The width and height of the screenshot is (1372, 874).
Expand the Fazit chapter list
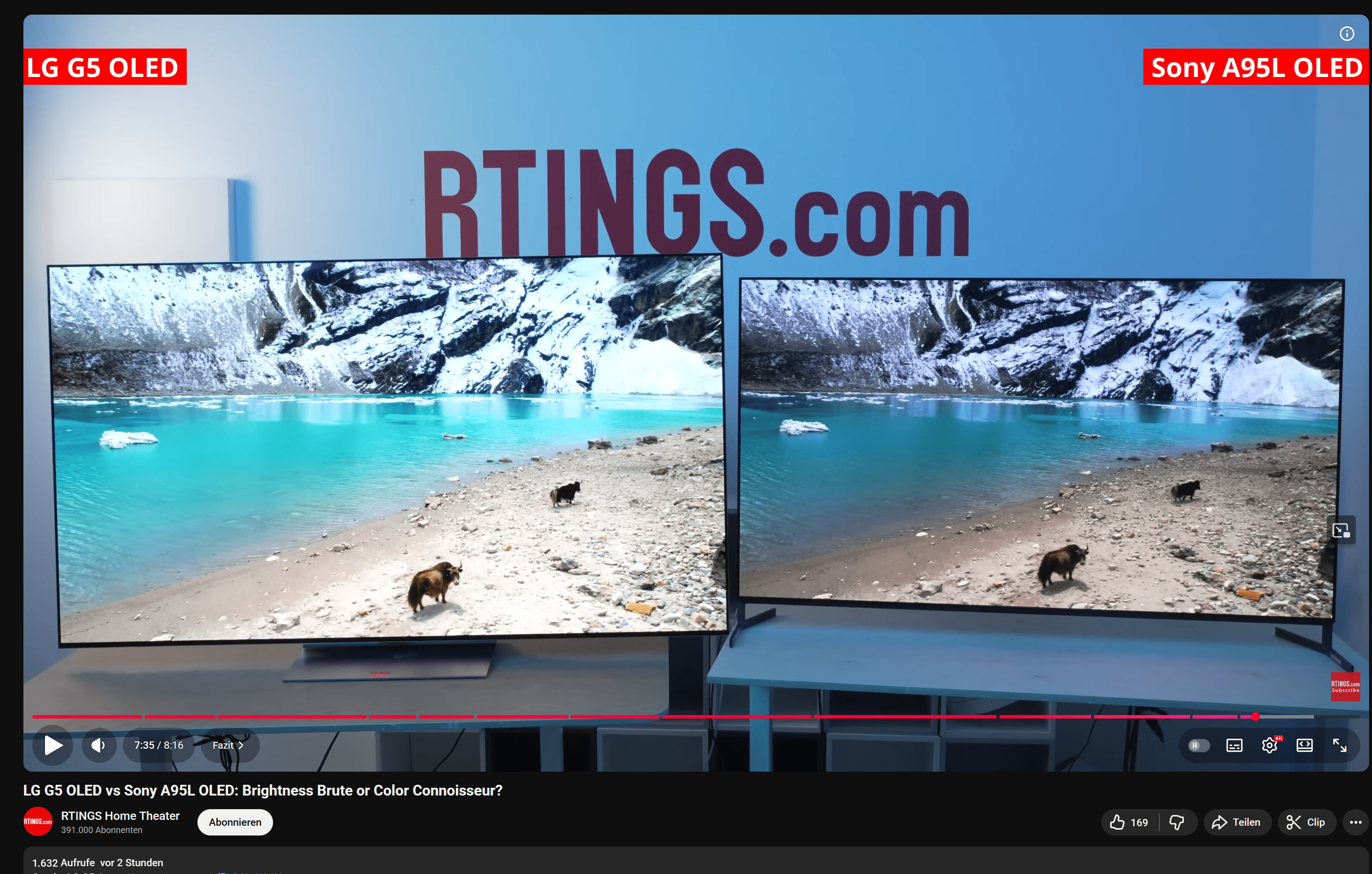pos(228,745)
